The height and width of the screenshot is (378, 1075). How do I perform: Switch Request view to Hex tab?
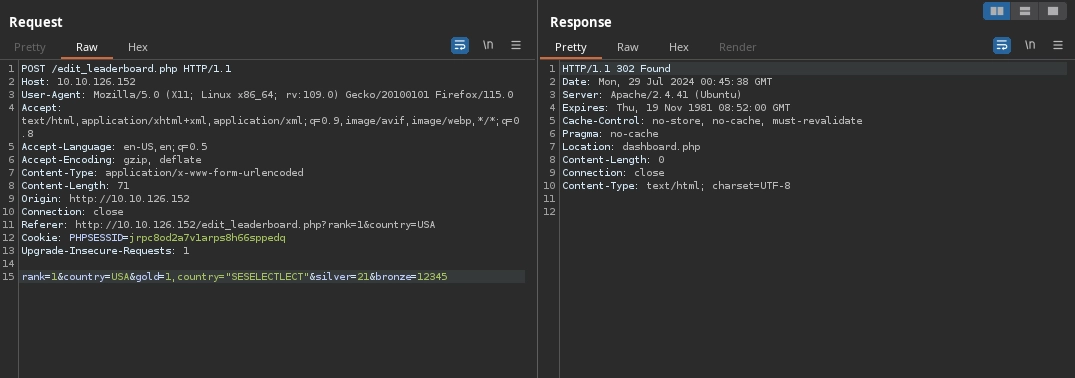click(138, 47)
